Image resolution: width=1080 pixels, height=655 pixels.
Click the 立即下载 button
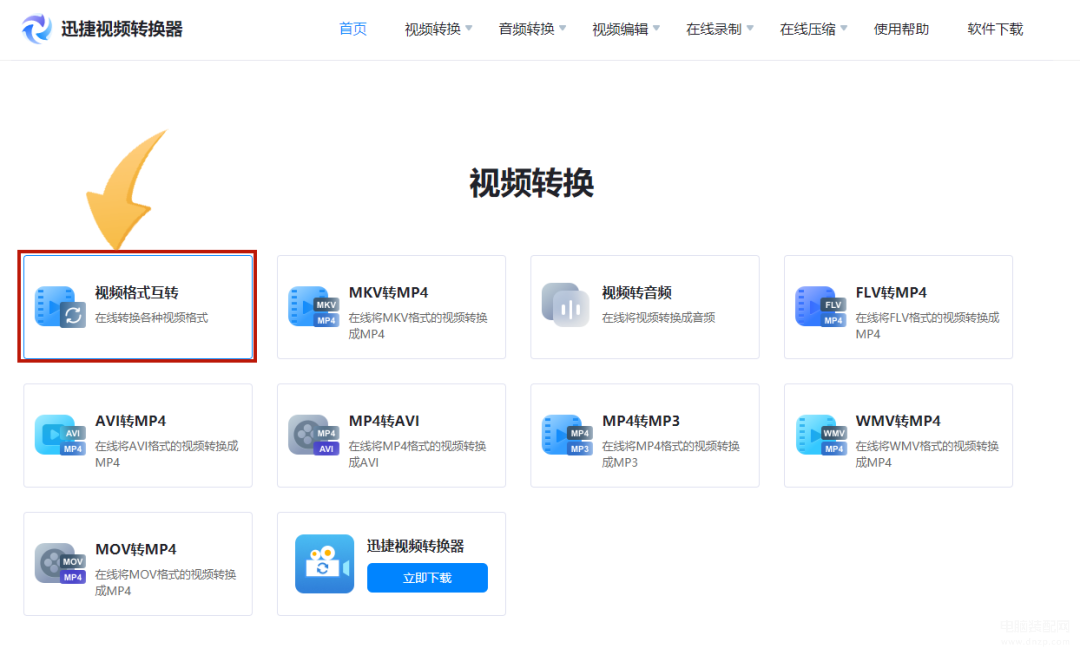pyautogui.click(x=427, y=578)
